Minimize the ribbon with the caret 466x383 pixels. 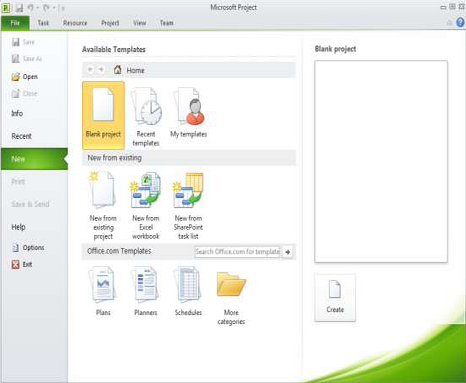click(x=449, y=23)
